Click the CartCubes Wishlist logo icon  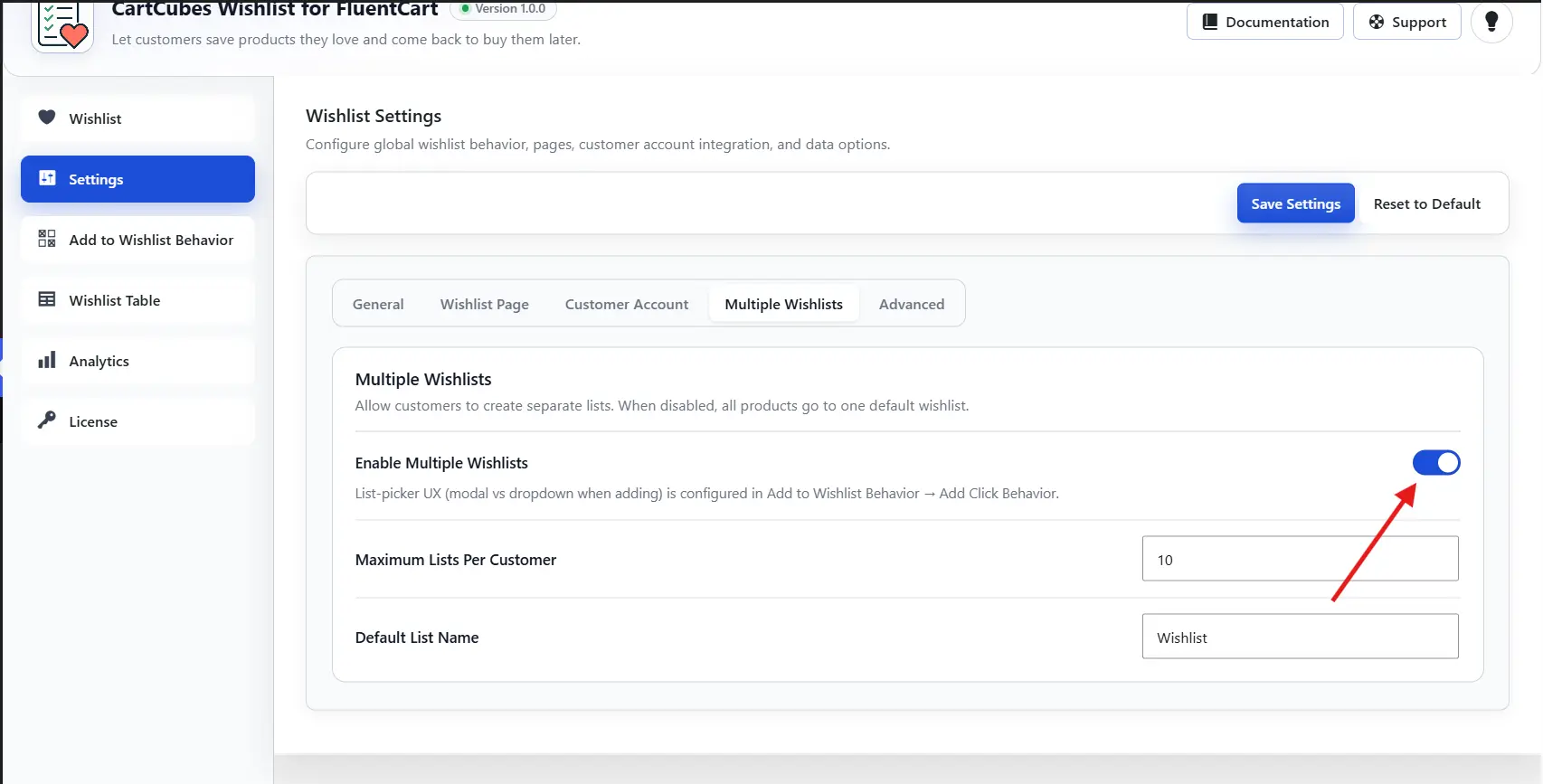[62, 25]
